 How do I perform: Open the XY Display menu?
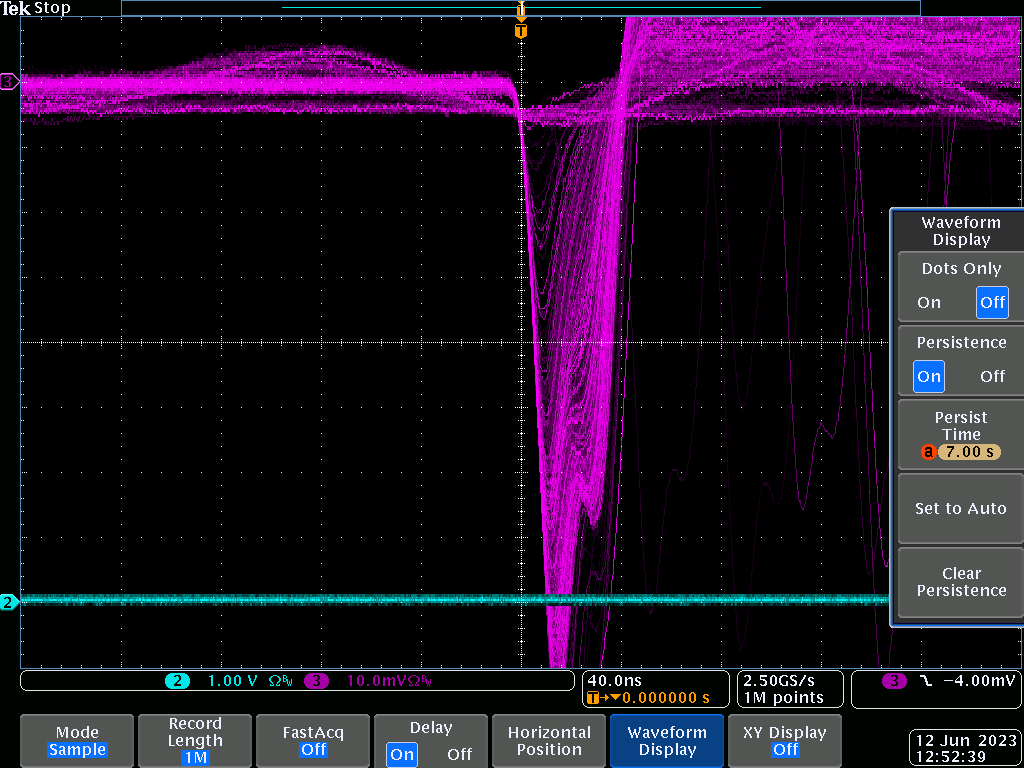tap(785, 741)
